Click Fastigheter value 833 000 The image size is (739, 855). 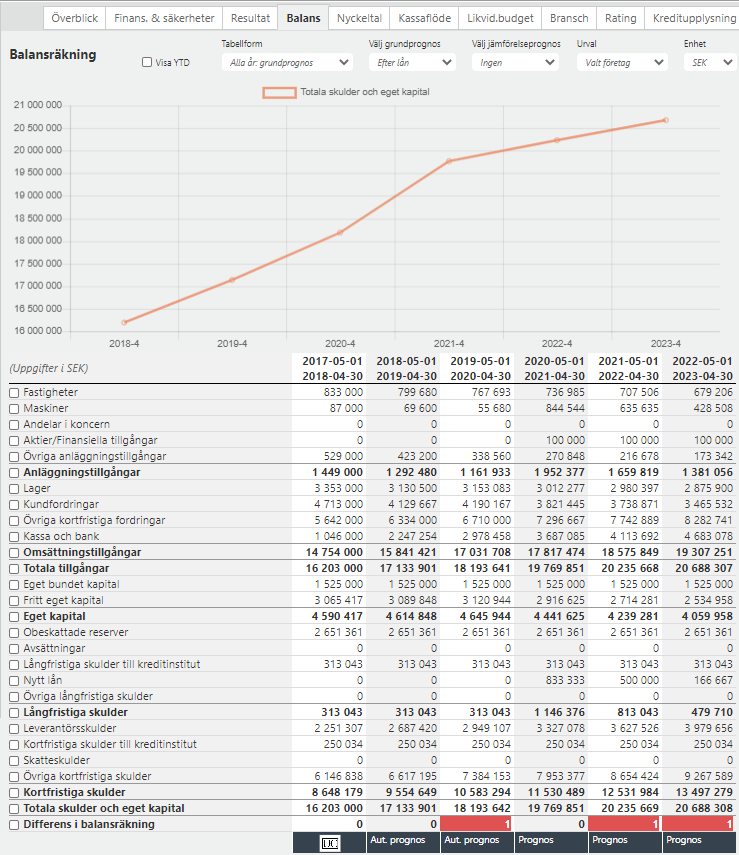[x=343, y=393]
